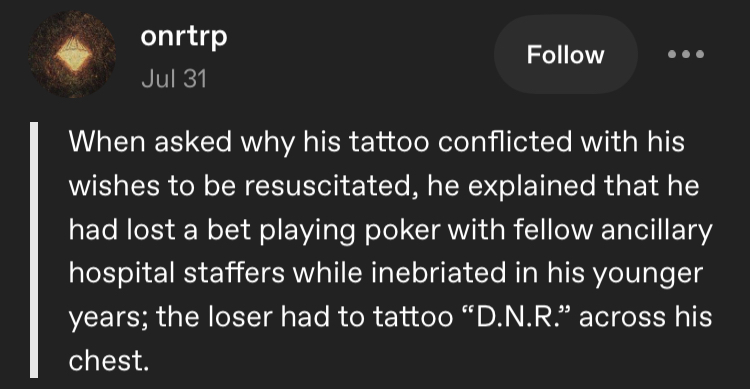Click the white vertical quote bar
750x389 pixels.
pos(34,250)
